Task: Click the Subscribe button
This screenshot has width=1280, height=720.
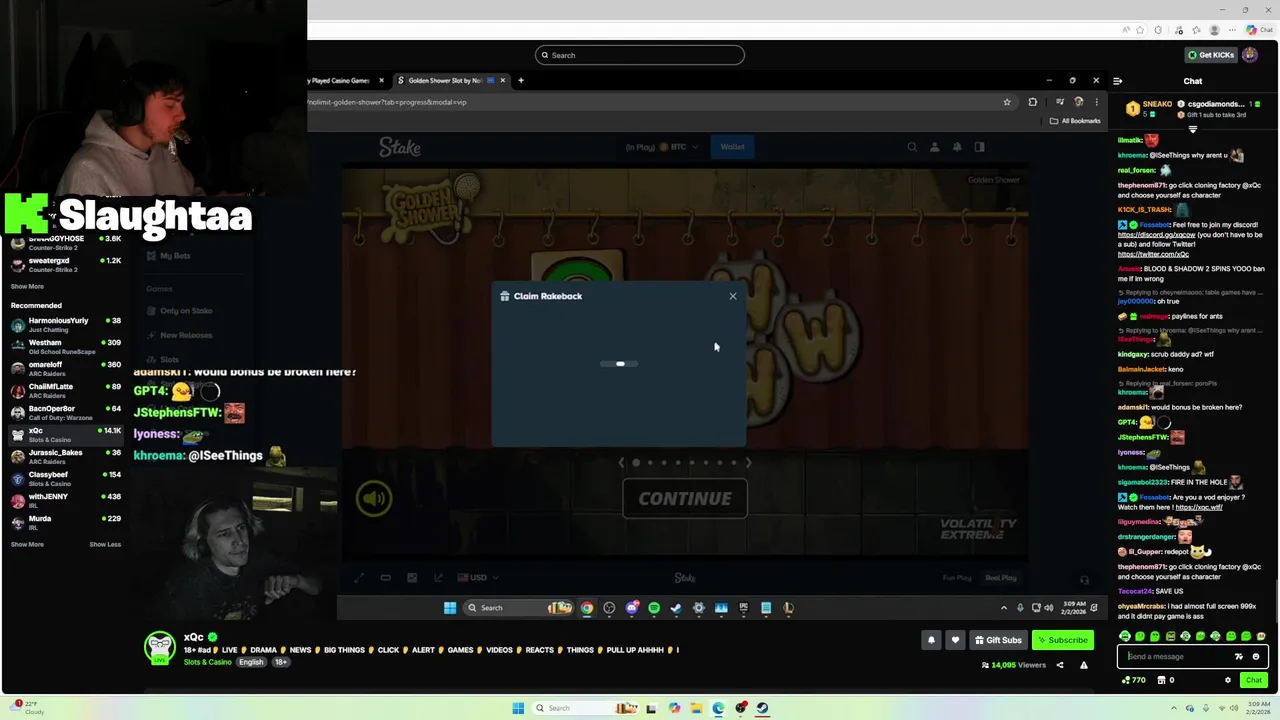Action: (x=1063, y=640)
